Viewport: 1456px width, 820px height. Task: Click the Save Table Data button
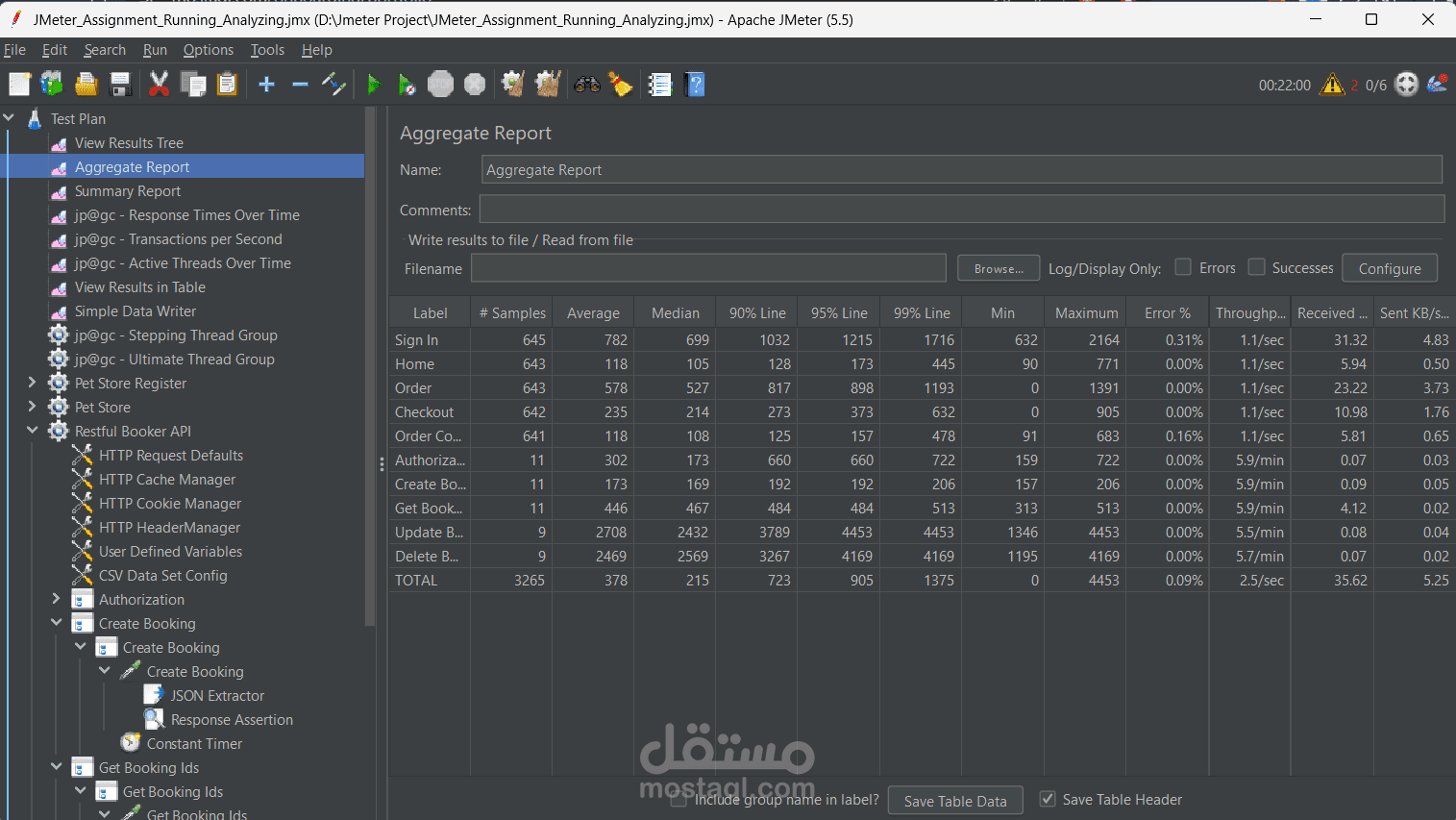[x=954, y=800]
